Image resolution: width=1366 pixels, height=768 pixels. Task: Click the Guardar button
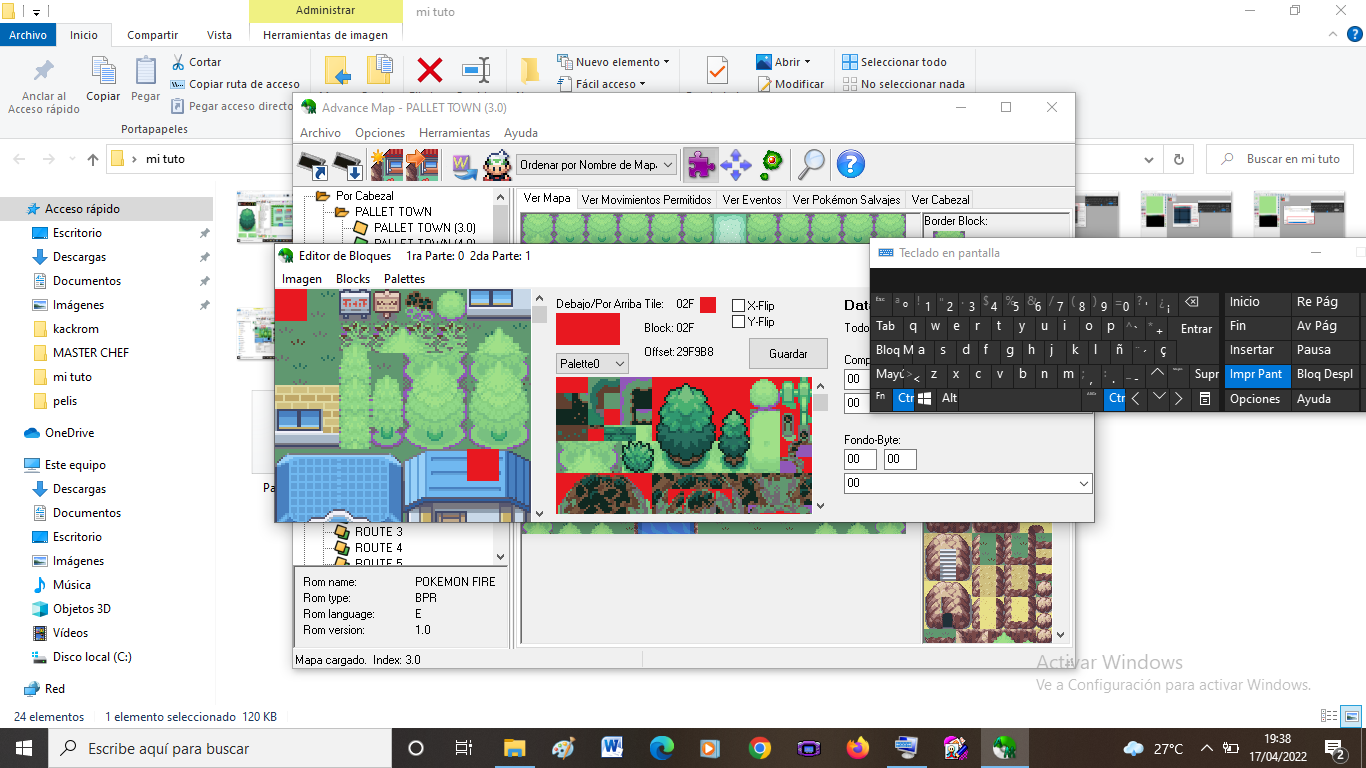[788, 354]
